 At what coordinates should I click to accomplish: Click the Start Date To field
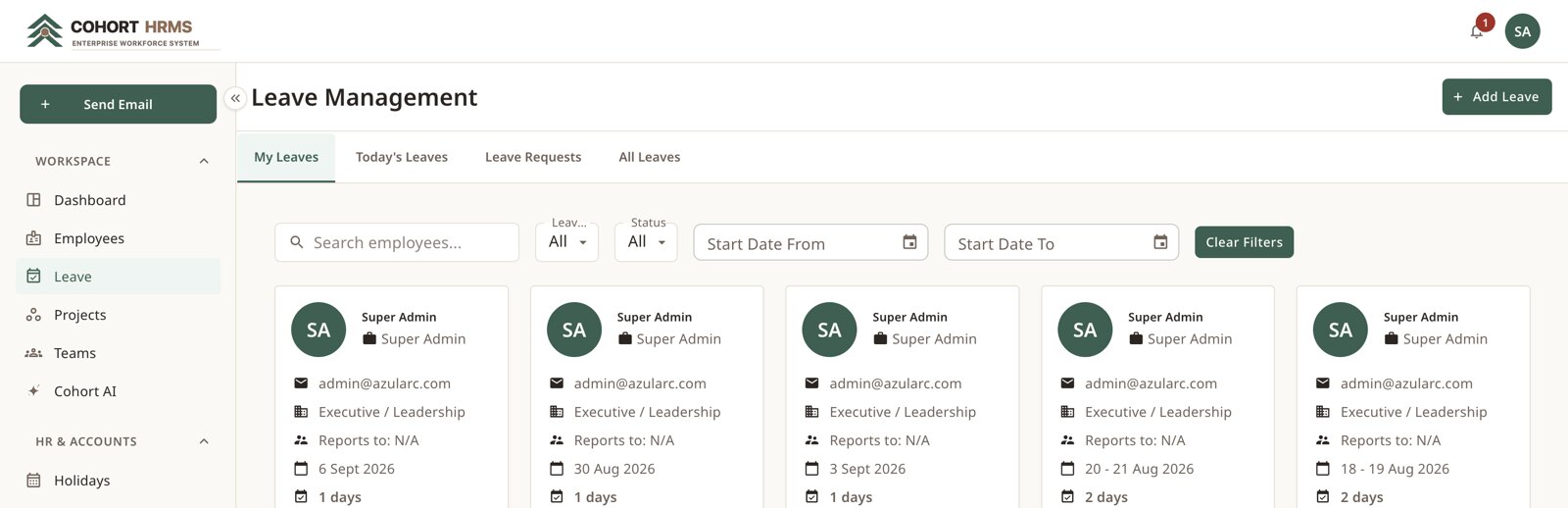1061,242
